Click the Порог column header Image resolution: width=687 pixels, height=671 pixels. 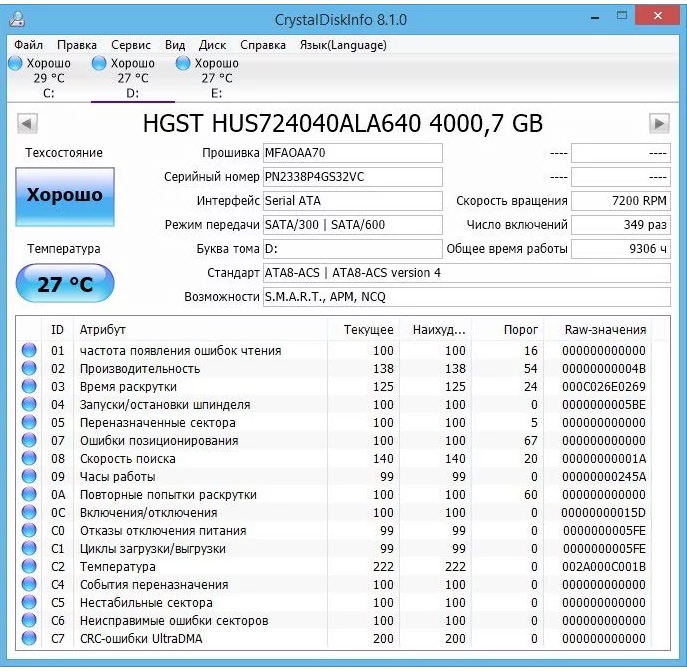[x=508, y=330]
